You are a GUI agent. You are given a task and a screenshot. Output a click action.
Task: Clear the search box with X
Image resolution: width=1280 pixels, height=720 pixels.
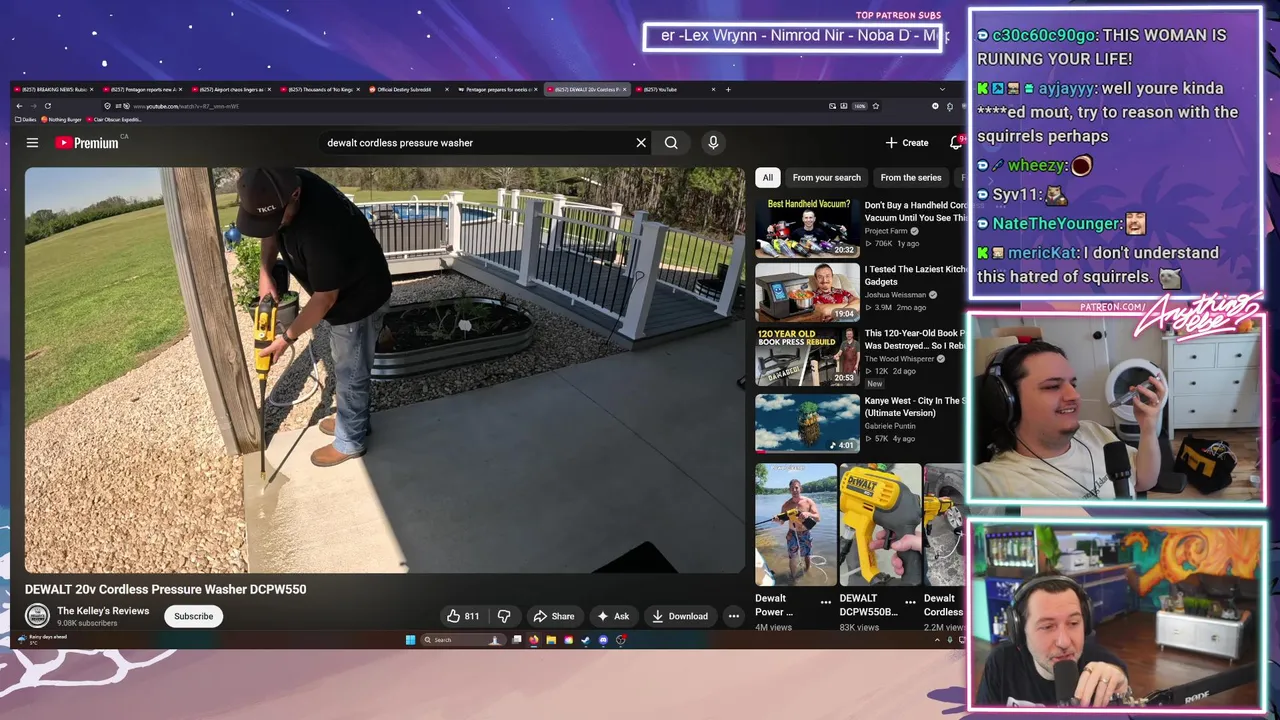point(641,143)
